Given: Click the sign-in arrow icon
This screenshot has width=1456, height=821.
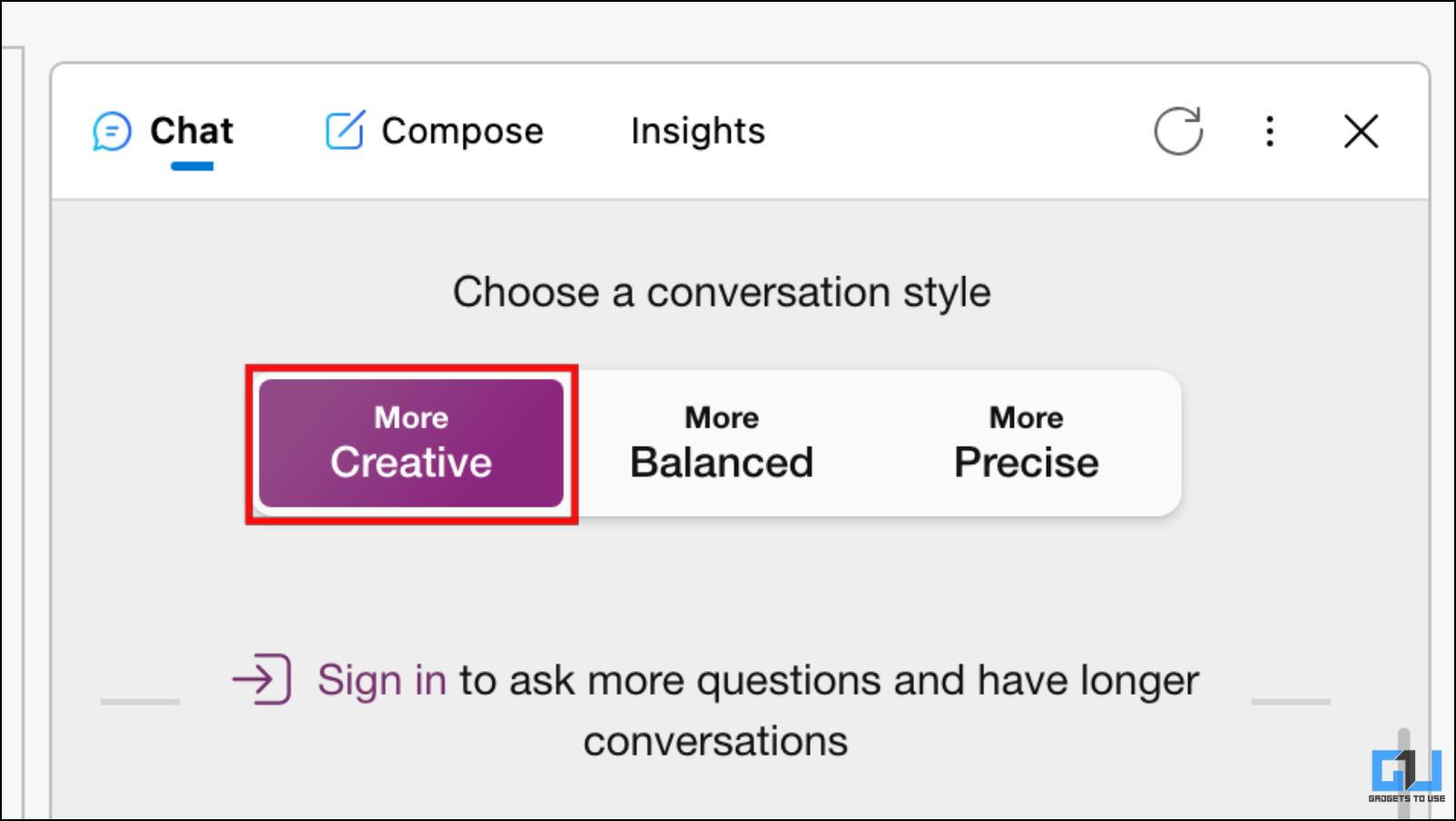Looking at the screenshot, I should pos(261,679).
